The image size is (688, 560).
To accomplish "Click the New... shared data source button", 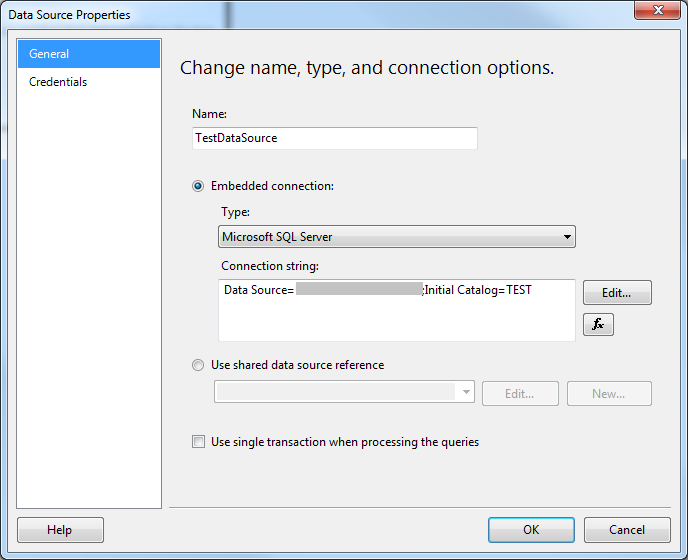I will (609, 393).
